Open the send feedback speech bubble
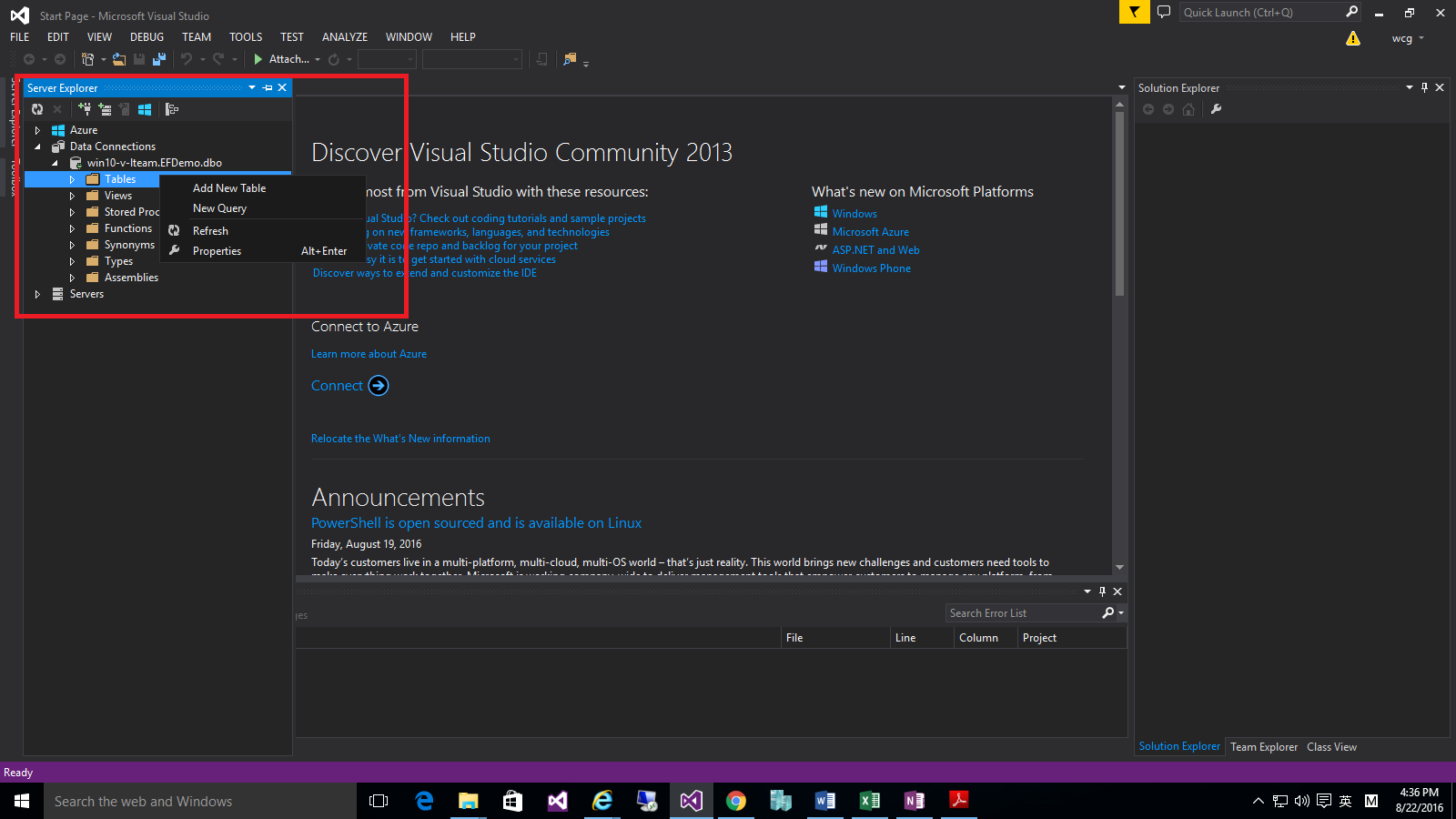The image size is (1456, 819). click(x=1163, y=12)
